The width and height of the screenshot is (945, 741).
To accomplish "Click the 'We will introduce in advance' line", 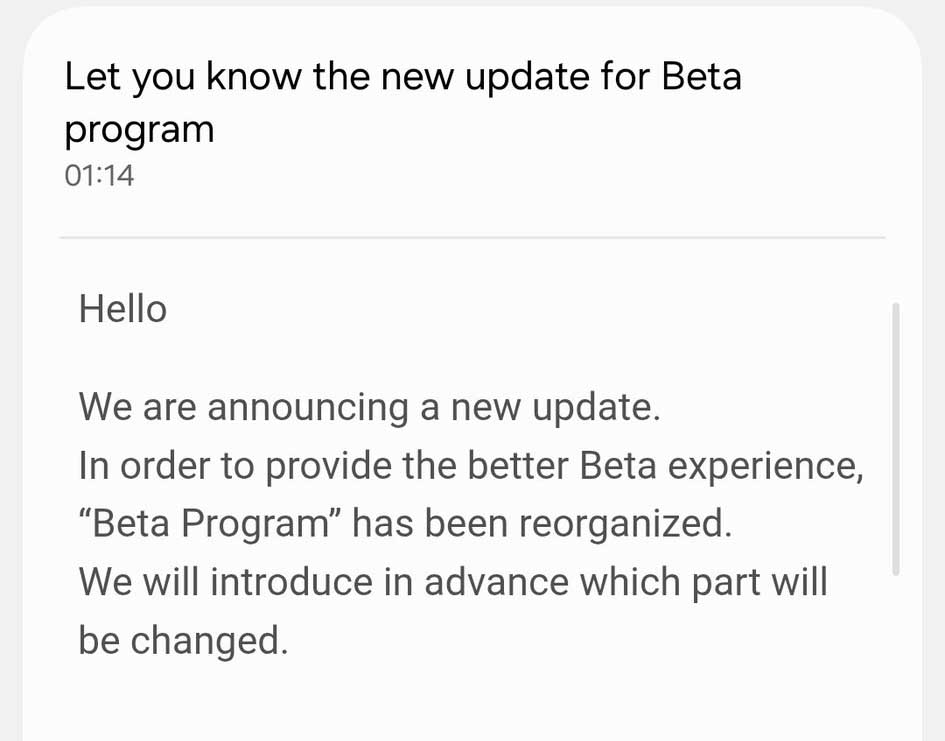I will [x=452, y=582].
